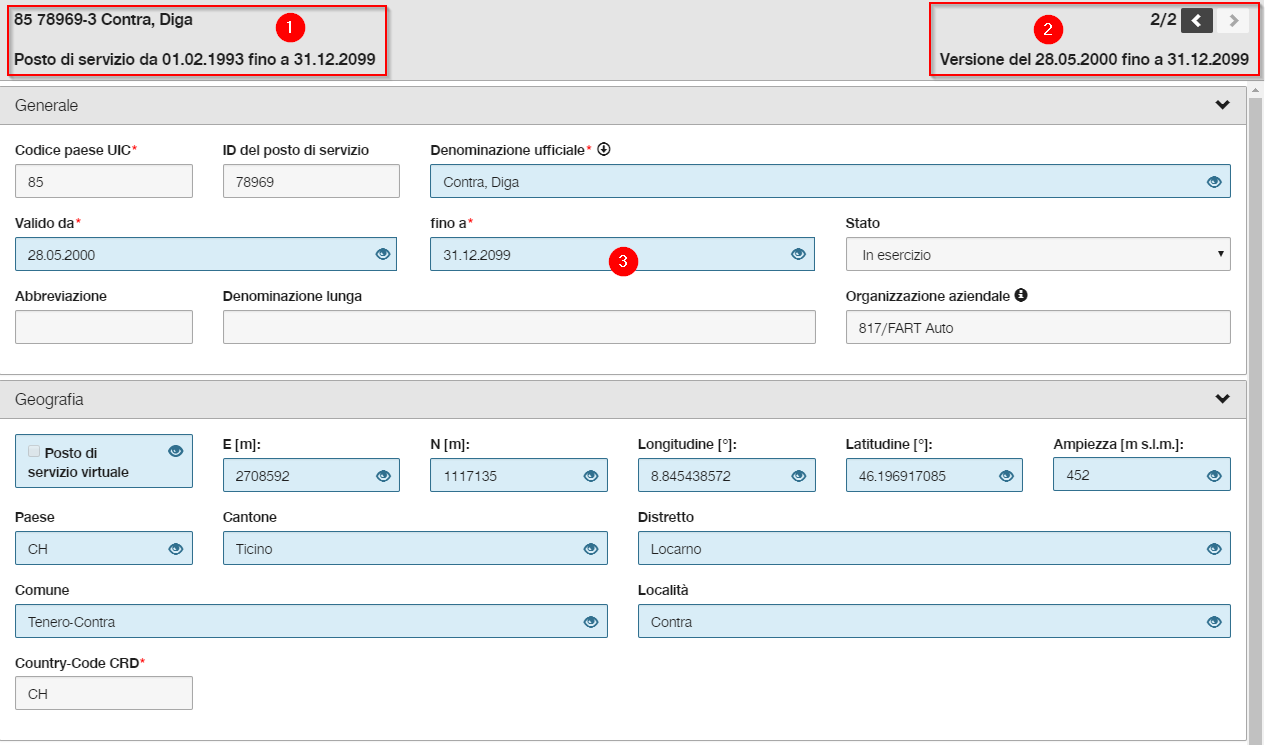Click the Abbreviazione input field
The image size is (1265, 745).
point(104,327)
